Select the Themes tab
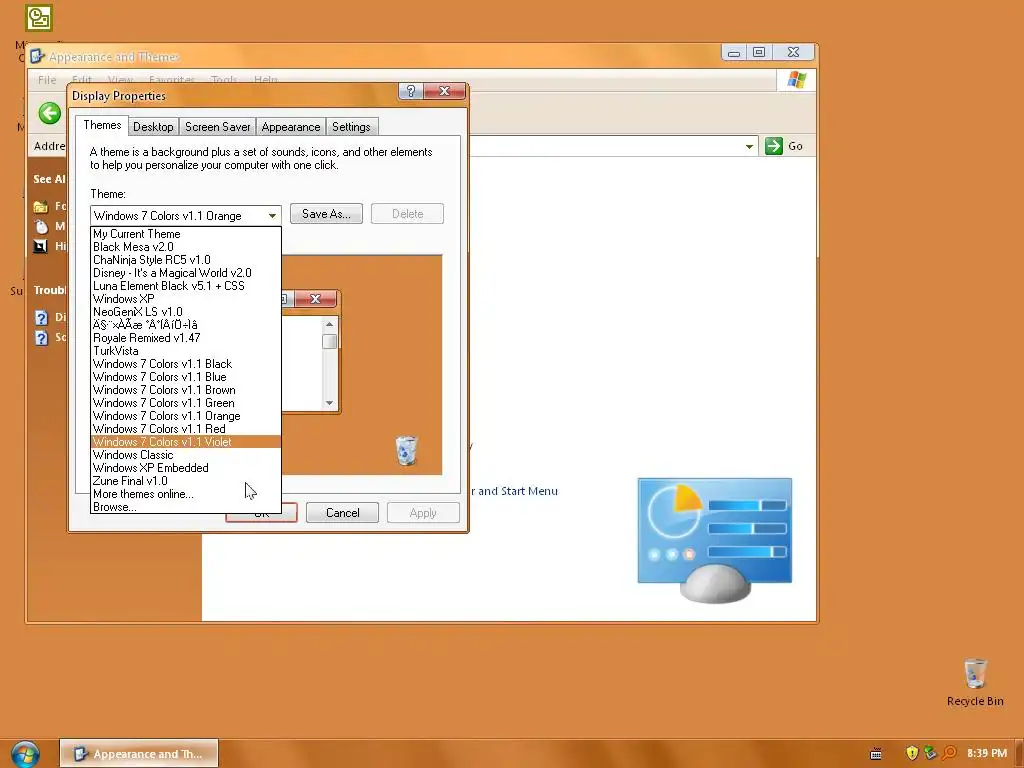 pos(102,125)
